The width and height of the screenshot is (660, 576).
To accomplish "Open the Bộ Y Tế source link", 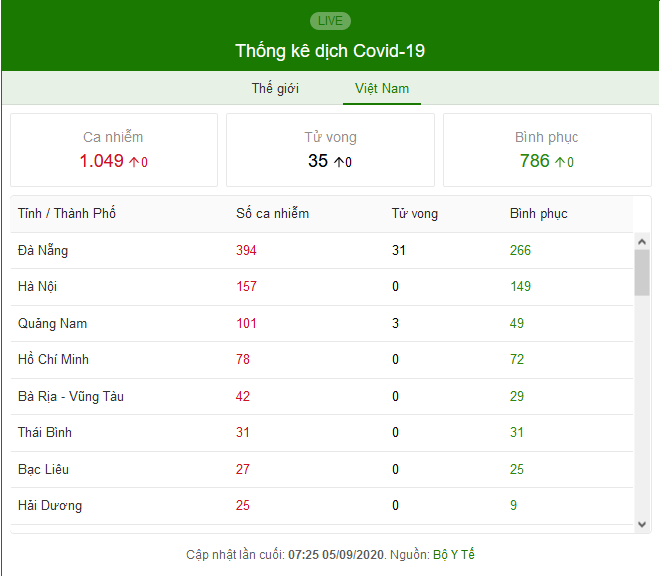I will 454,555.
